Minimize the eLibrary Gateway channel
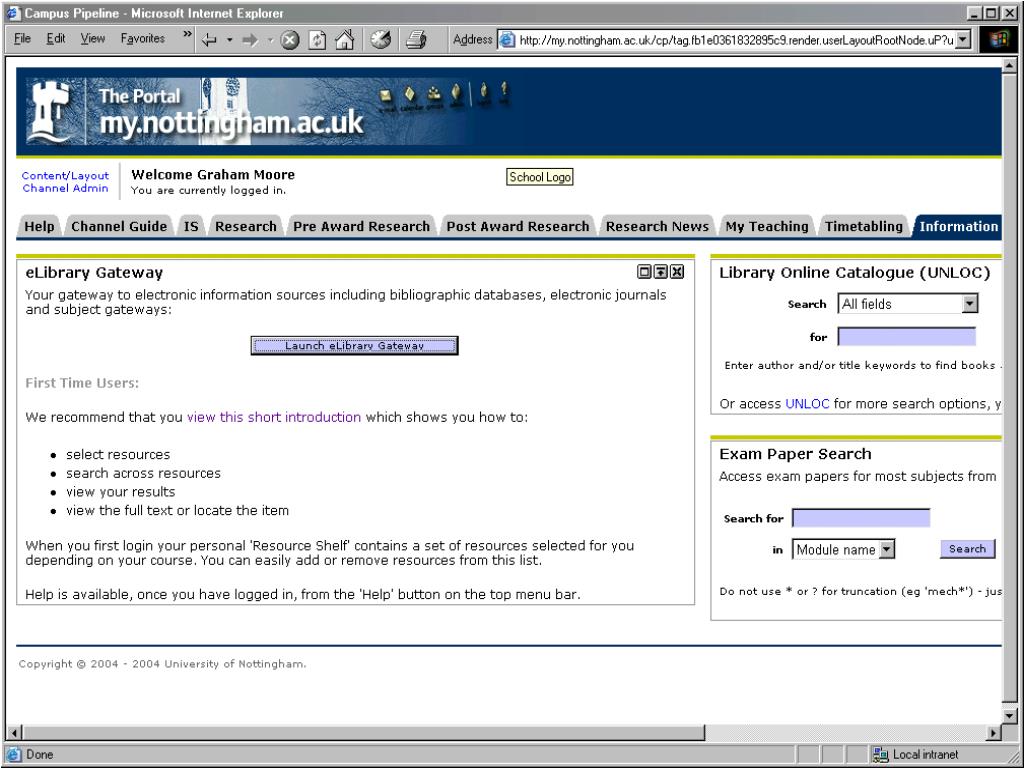 (661, 272)
